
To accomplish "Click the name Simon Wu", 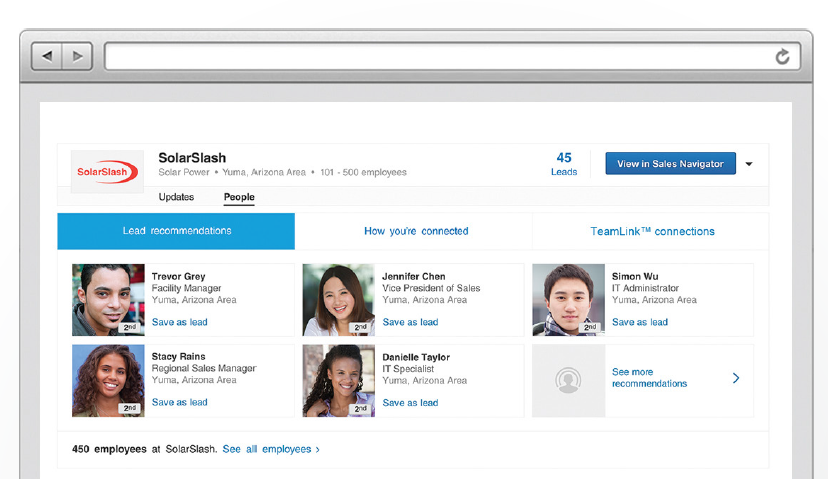I will (635, 276).
